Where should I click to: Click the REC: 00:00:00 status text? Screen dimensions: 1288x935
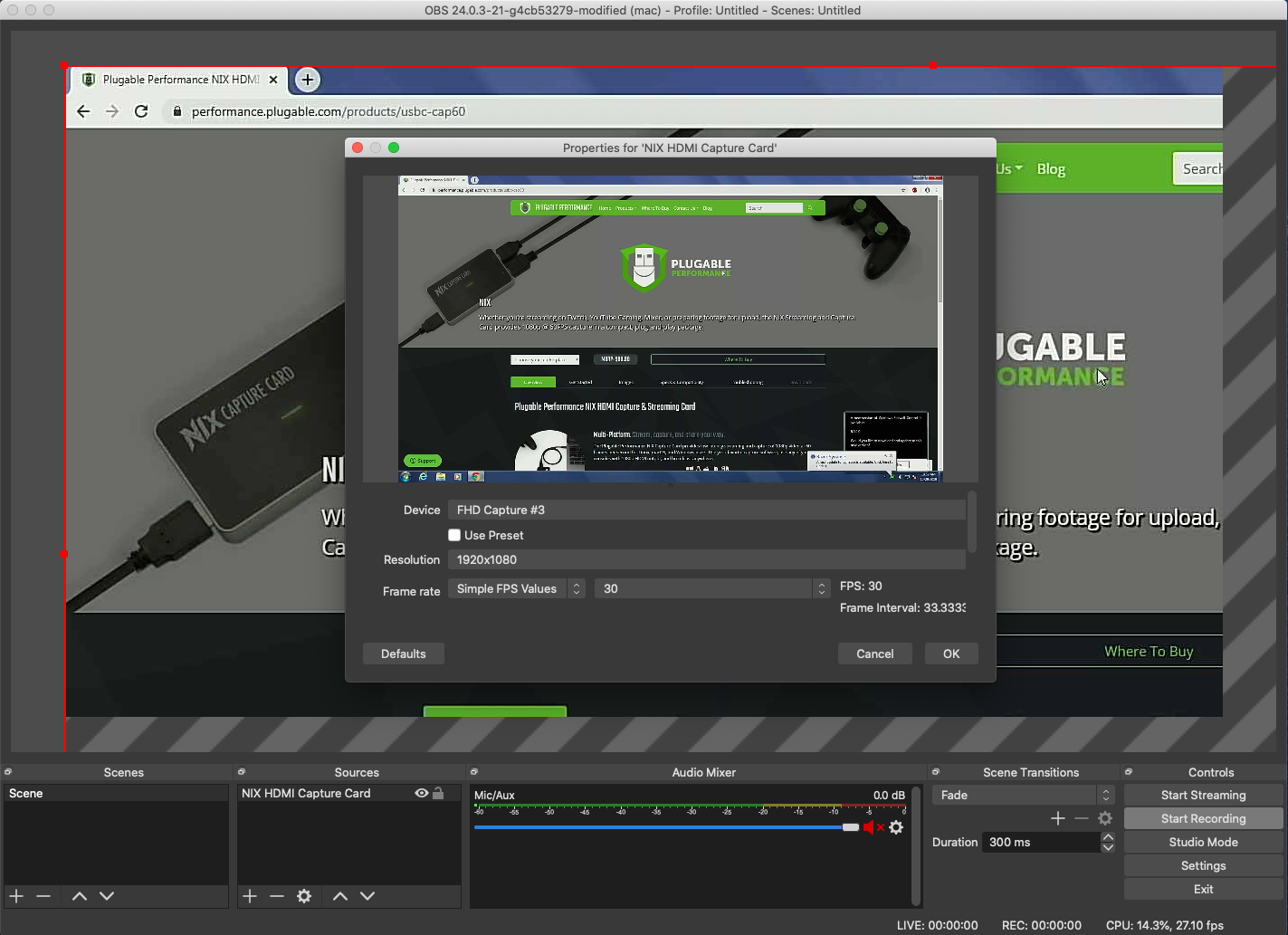(1042, 925)
